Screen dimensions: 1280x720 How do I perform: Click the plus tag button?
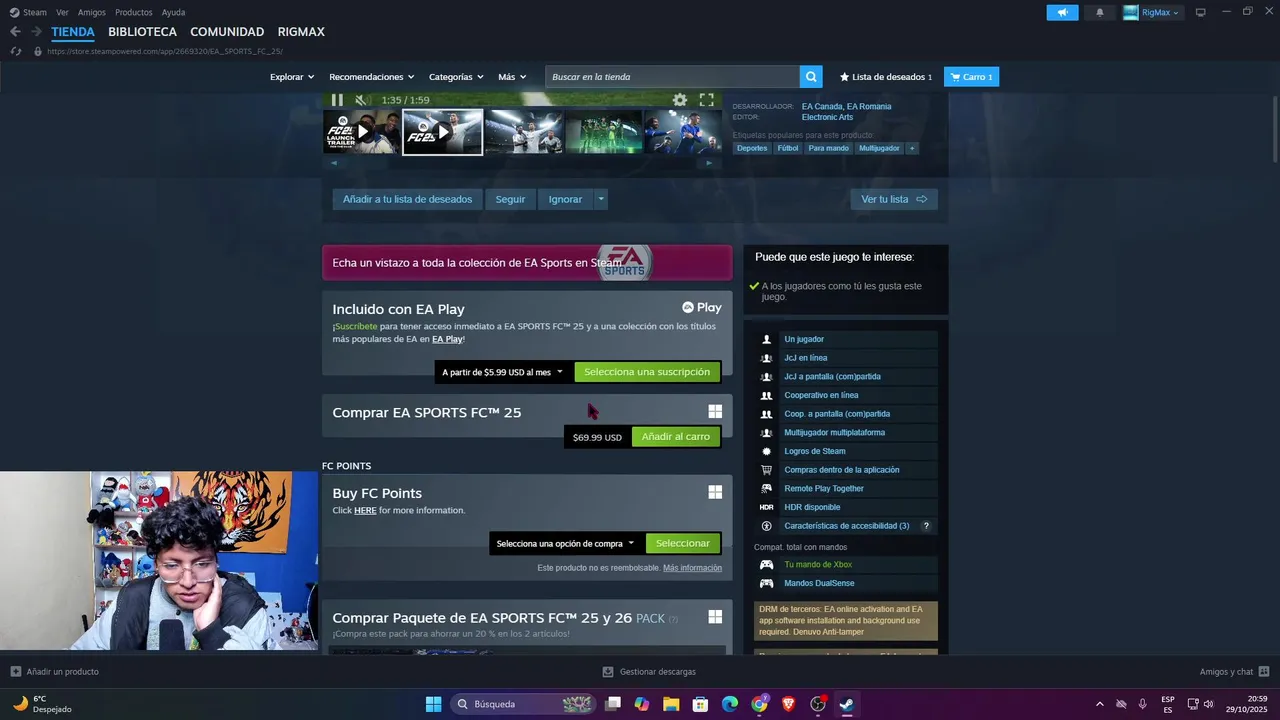pyautogui.click(x=911, y=148)
